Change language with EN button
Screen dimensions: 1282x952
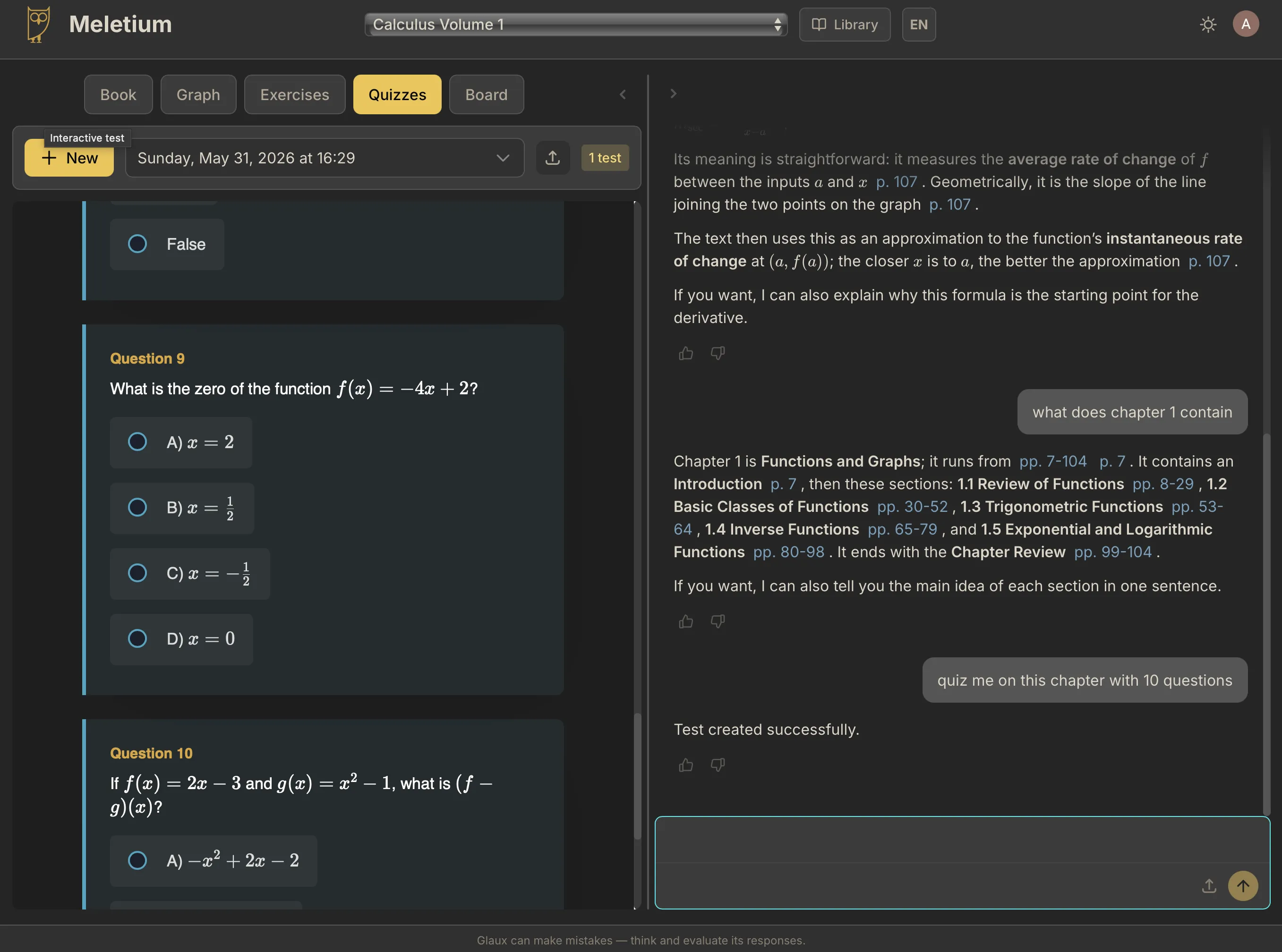pyautogui.click(x=918, y=24)
